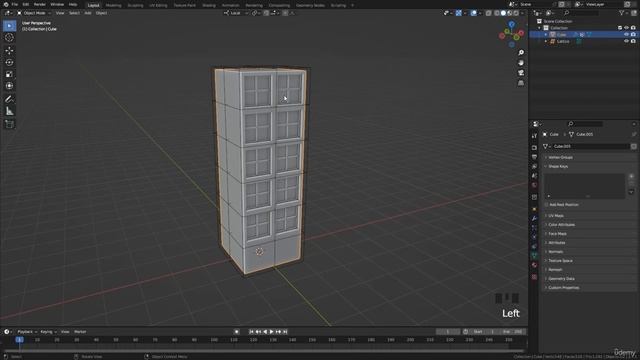Toggle Collection visibility eye in outliner
The width and height of the screenshot is (640, 360).
tap(626, 28)
